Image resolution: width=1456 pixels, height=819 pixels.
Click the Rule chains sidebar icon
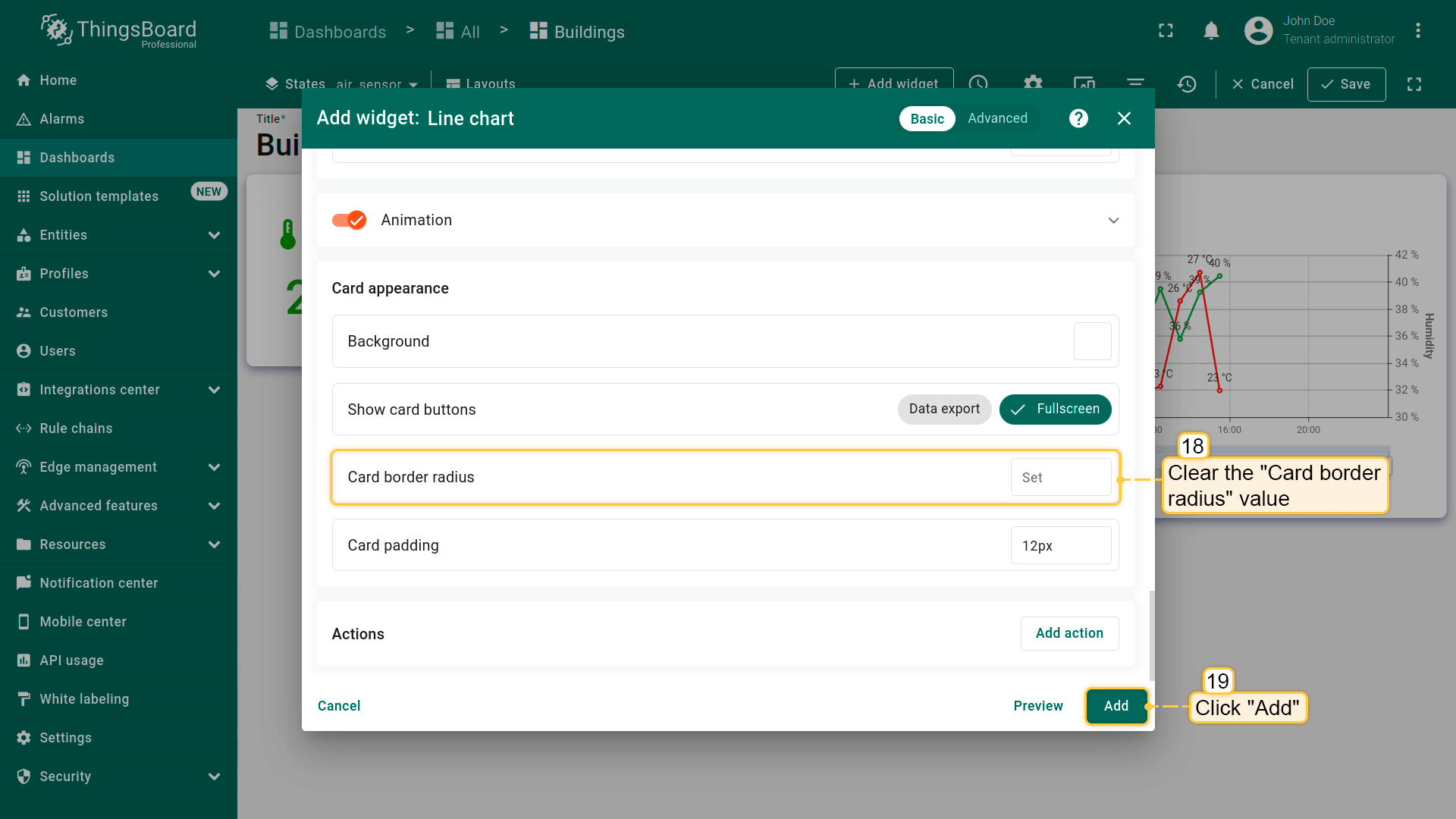pos(24,428)
